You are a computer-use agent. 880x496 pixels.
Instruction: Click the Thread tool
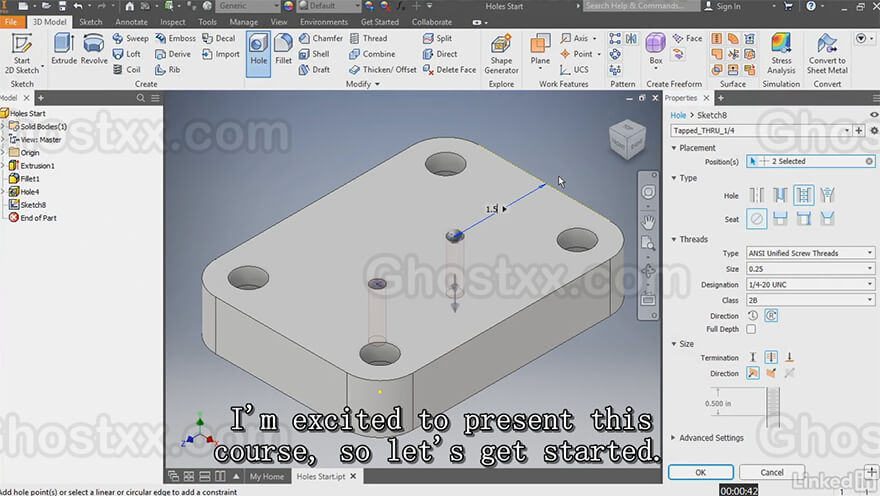tap(368, 38)
